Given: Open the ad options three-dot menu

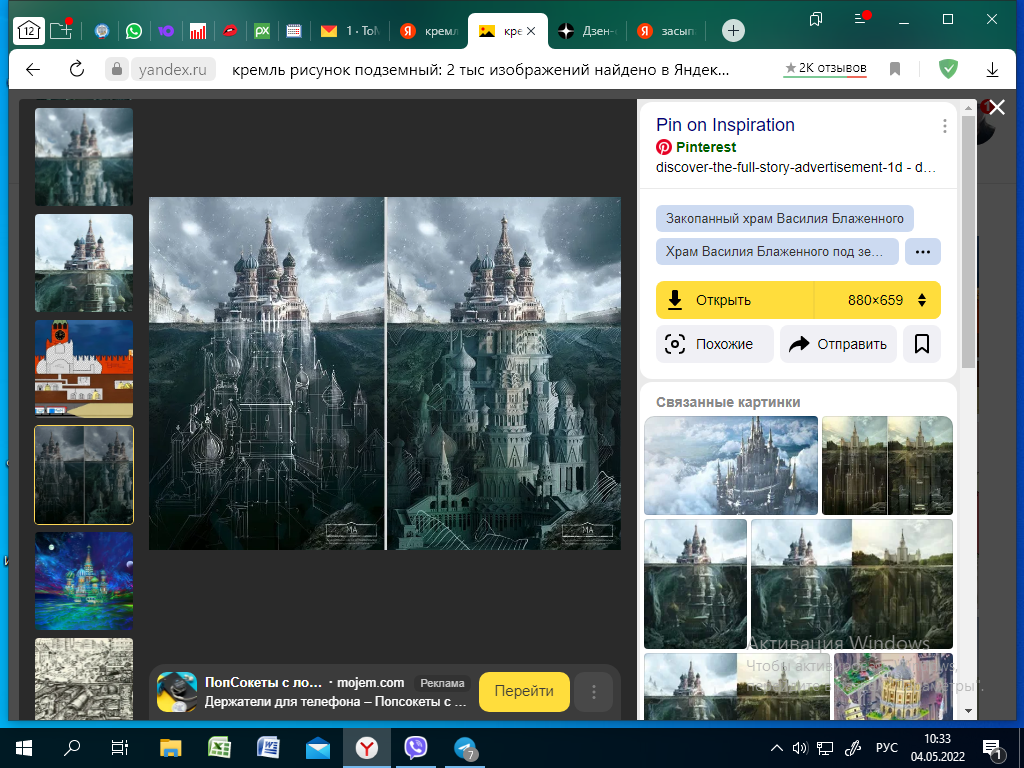Looking at the screenshot, I should coord(594,692).
